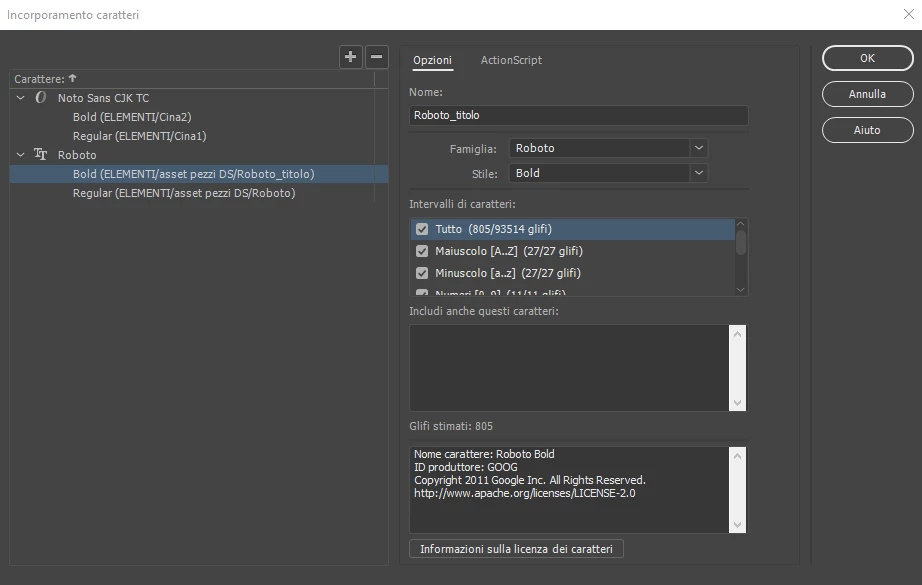
Task: Click the Apache license URL text
Action: 525,493
